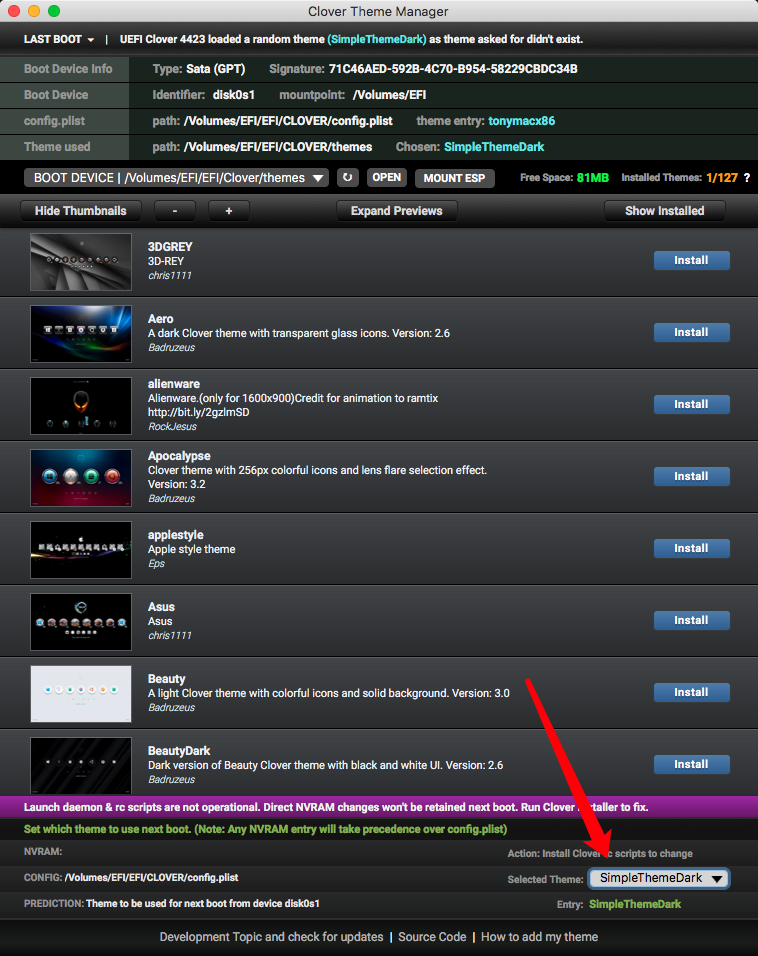This screenshot has width=758, height=956.
Task: Click Expand Previews button
Action: (396, 211)
